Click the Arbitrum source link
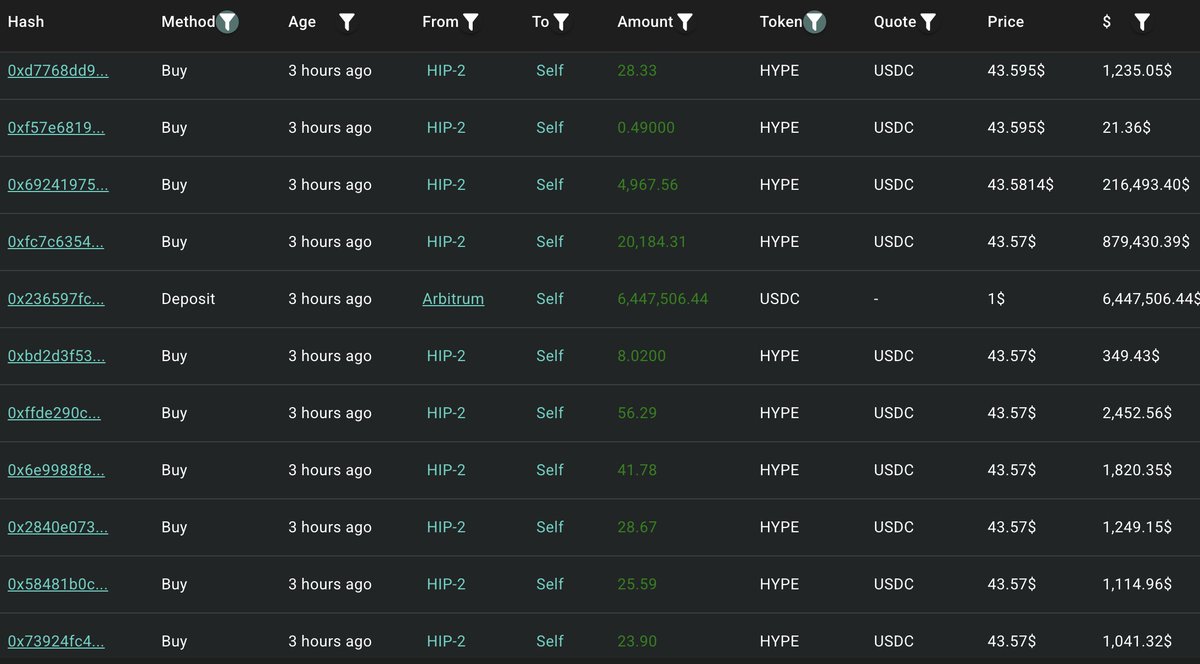This screenshot has height=664, width=1200. 453,299
